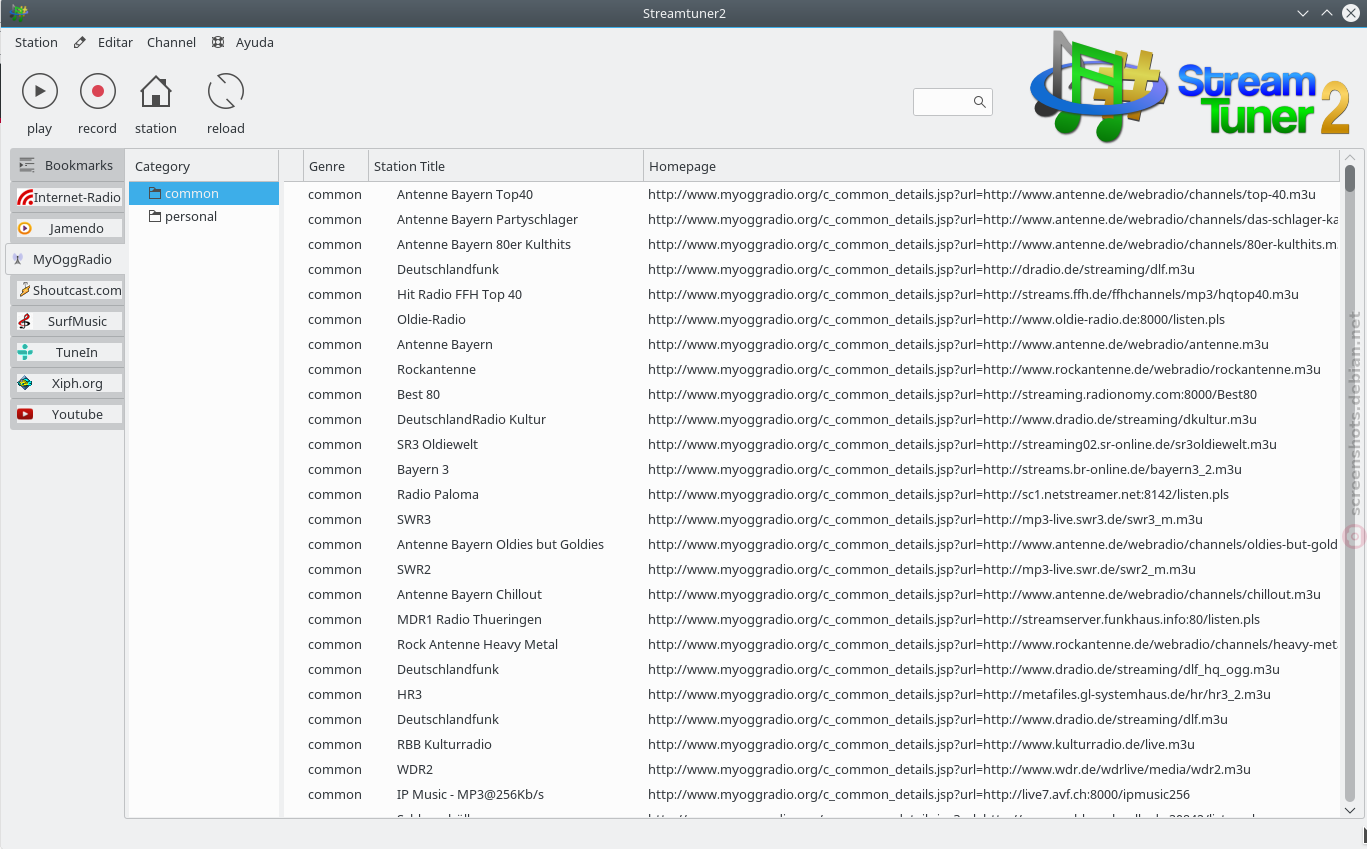Open the Station menu
The height and width of the screenshot is (849, 1367).
tap(36, 42)
